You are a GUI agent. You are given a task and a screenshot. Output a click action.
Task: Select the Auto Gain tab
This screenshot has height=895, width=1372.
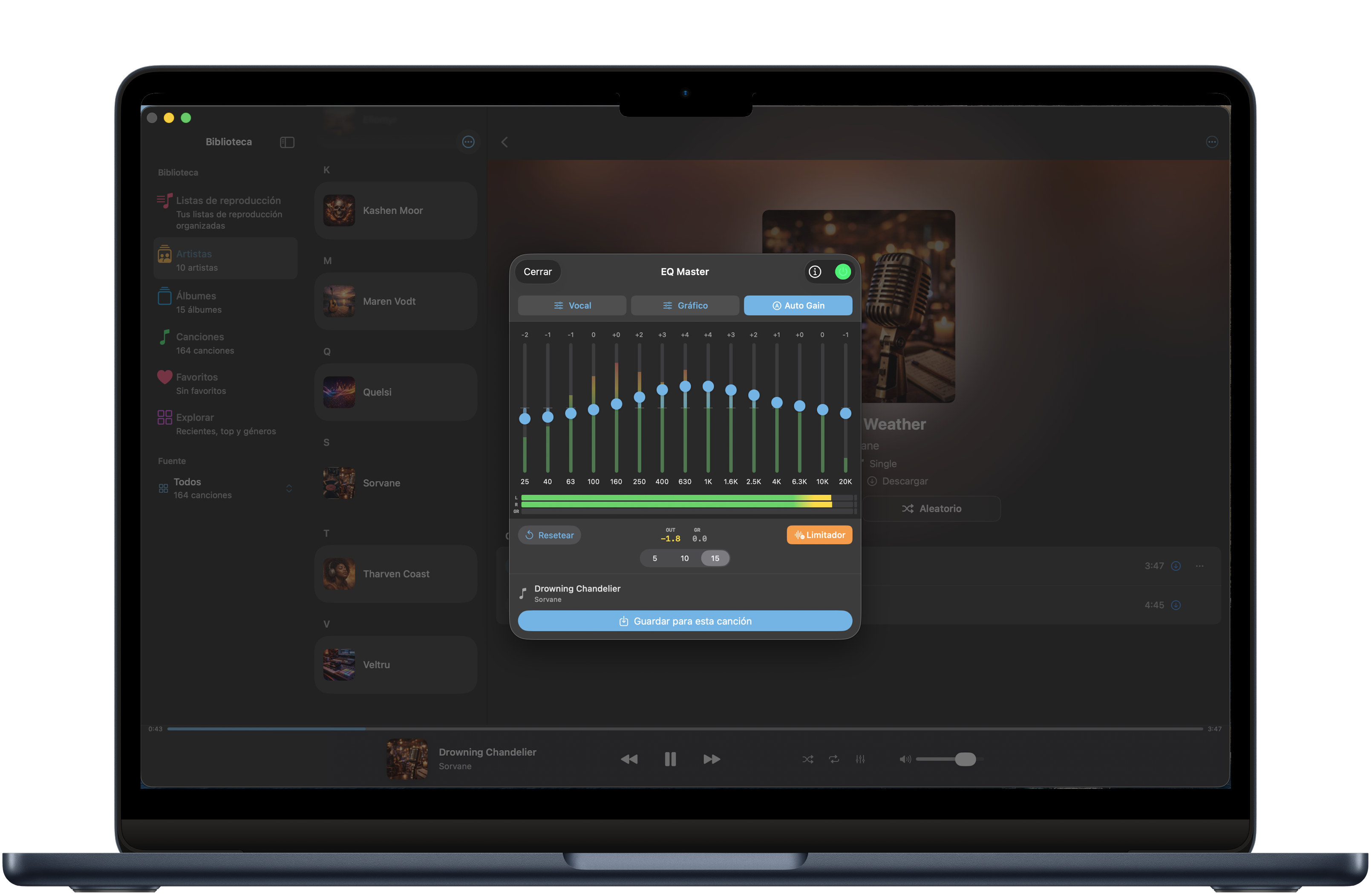click(x=798, y=306)
